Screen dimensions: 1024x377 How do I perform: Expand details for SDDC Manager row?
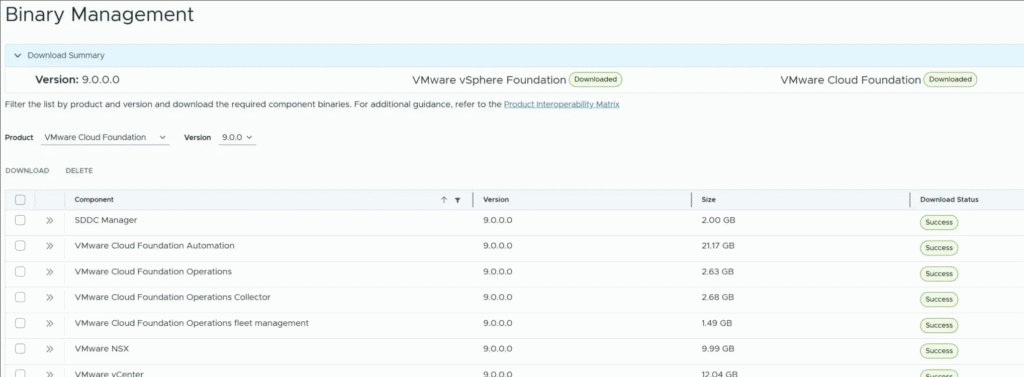tap(50, 220)
